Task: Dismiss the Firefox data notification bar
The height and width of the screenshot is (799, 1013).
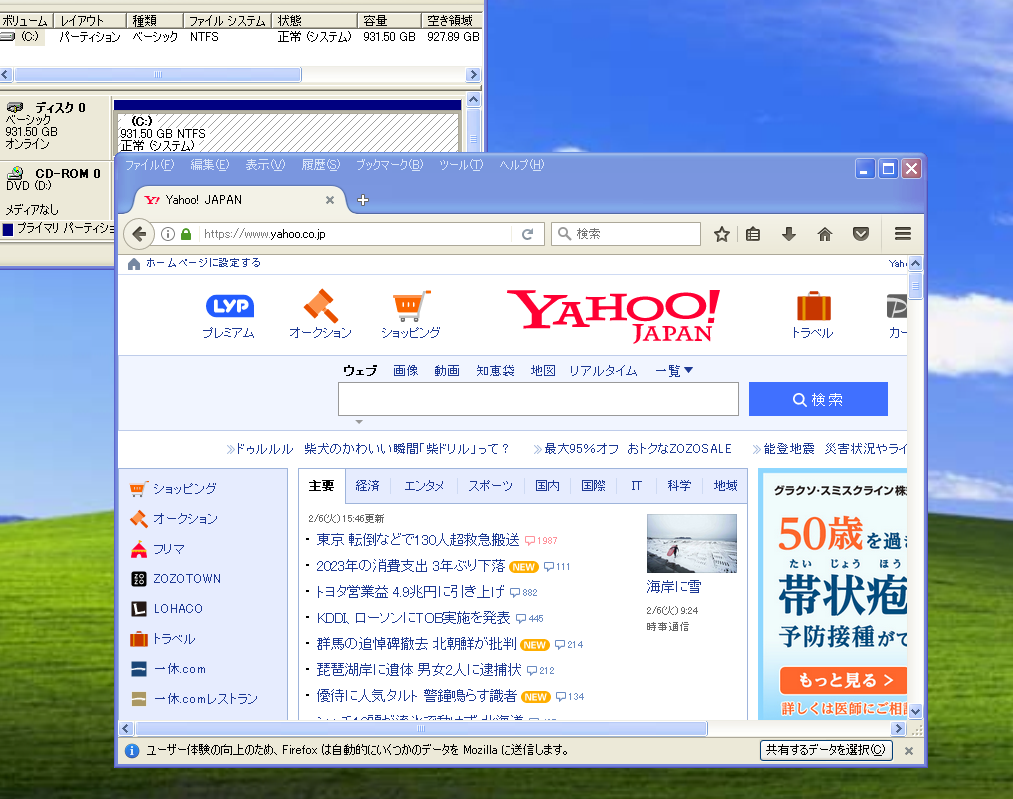Action: point(908,751)
